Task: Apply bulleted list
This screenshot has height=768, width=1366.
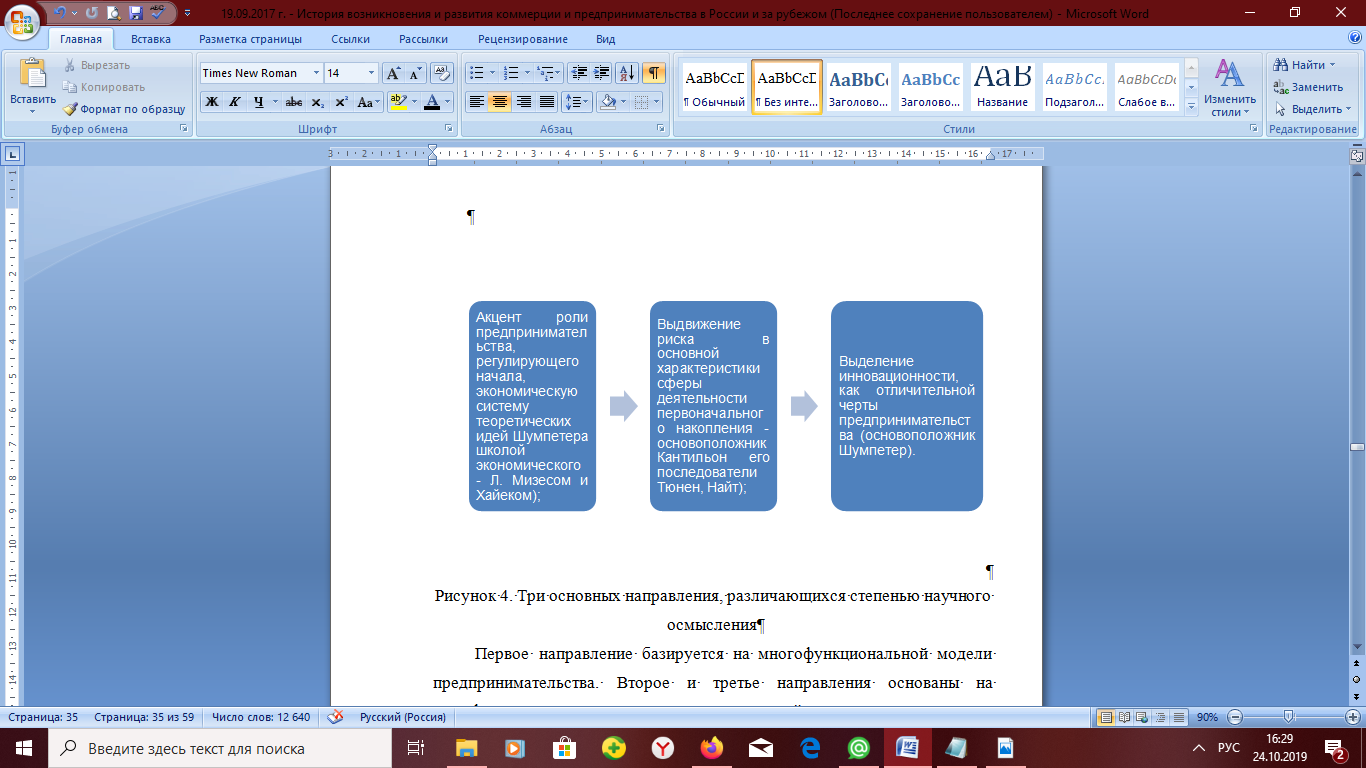Action: point(478,73)
